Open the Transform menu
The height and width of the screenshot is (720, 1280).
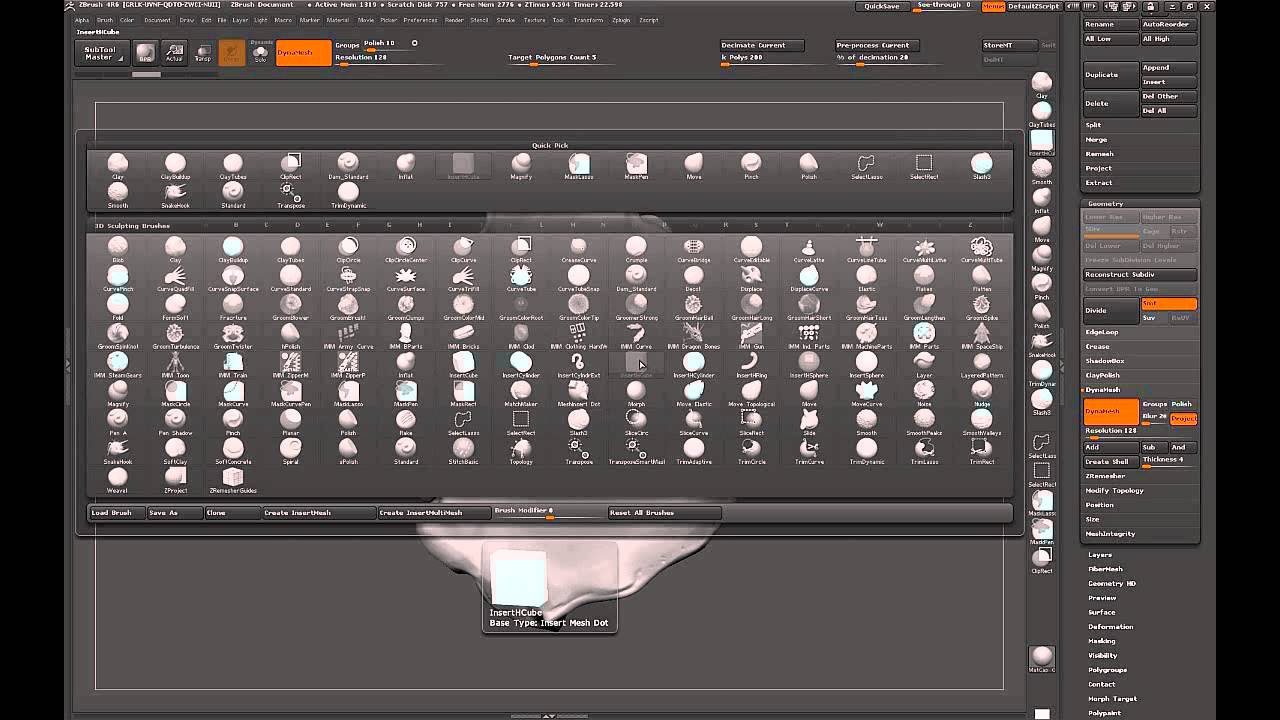pos(589,20)
